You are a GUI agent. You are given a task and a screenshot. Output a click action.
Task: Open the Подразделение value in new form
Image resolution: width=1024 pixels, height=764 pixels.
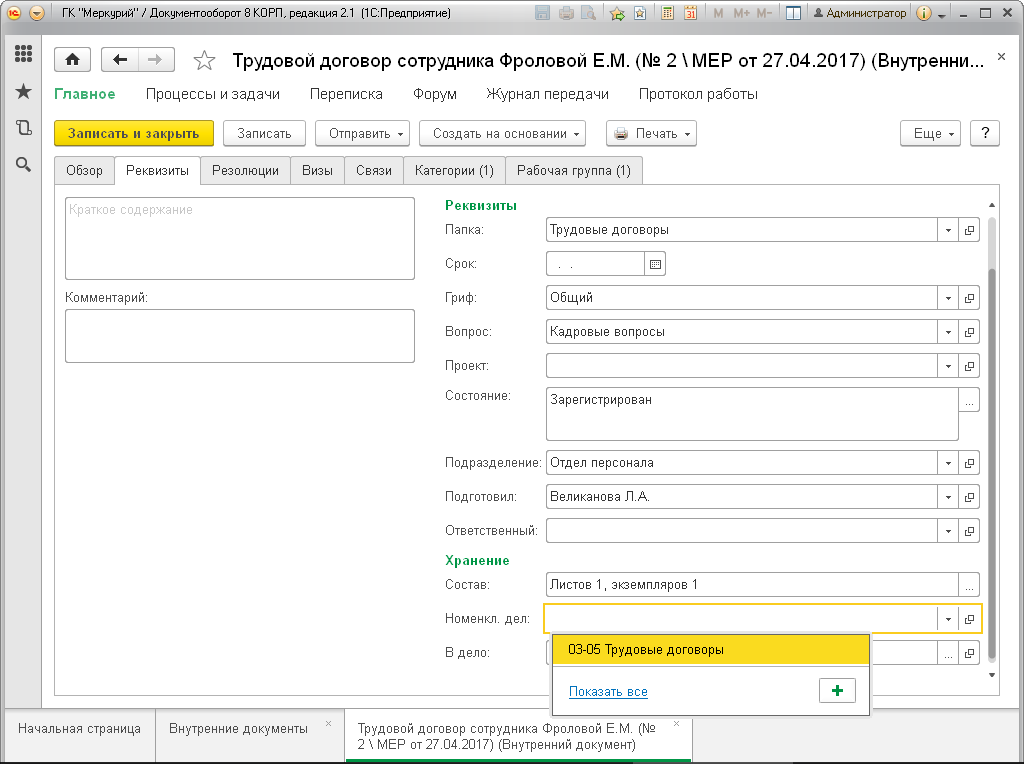pyautogui.click(x=969, y=463)
